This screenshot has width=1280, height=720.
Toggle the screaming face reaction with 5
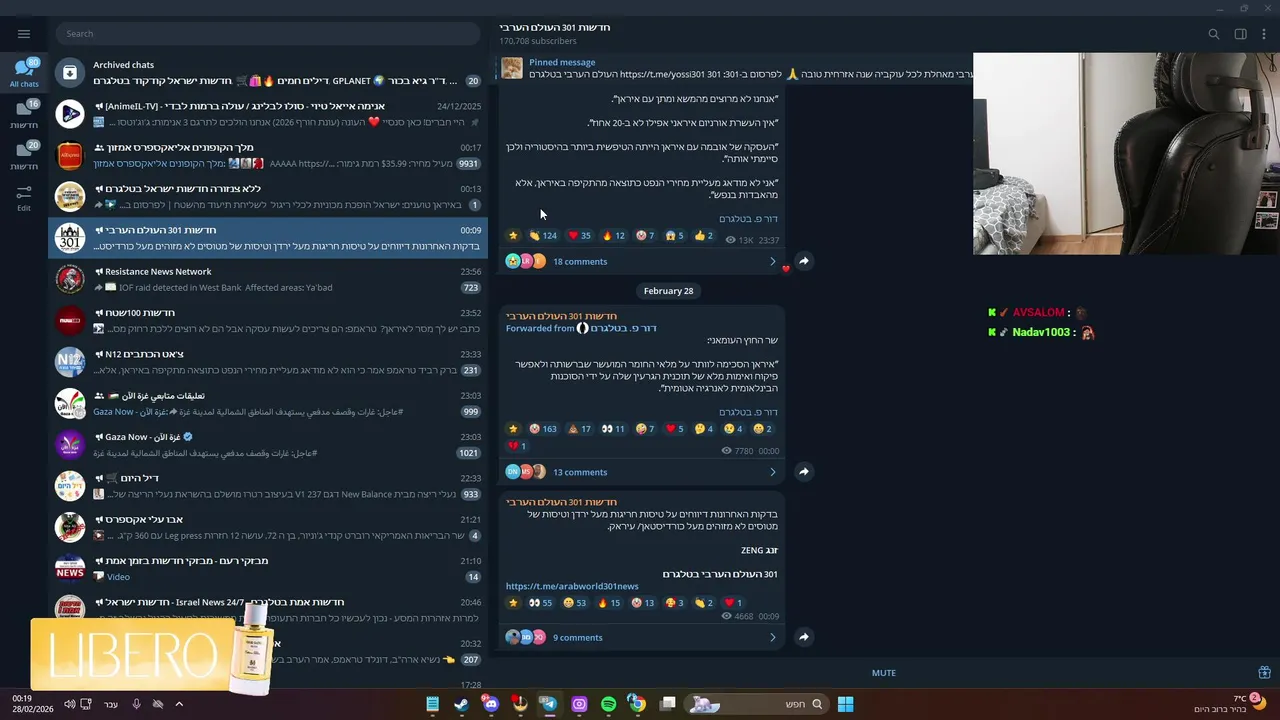coord(675,236)
